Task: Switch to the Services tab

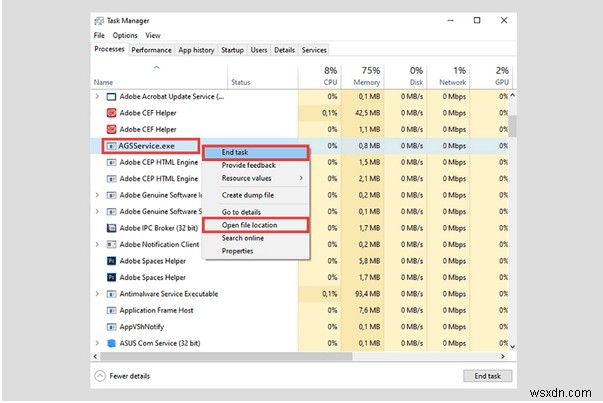Action: (x=314, y=50)
